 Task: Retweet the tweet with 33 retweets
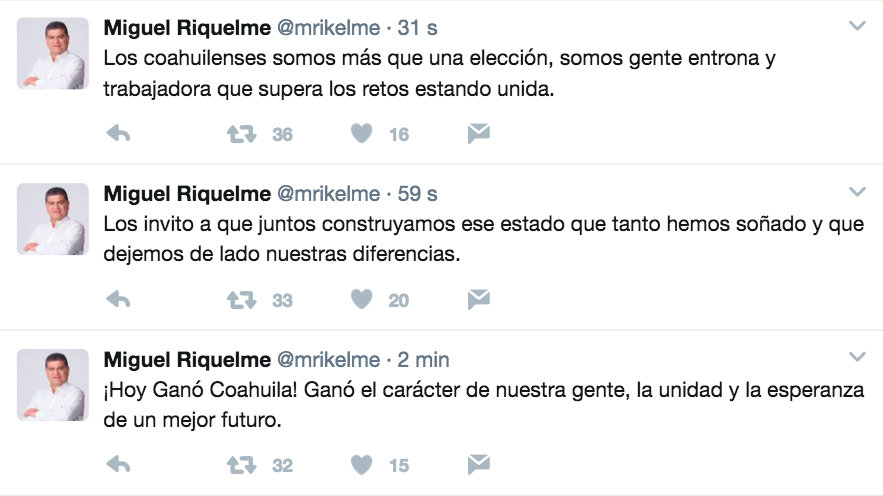[x=243, y=298]
